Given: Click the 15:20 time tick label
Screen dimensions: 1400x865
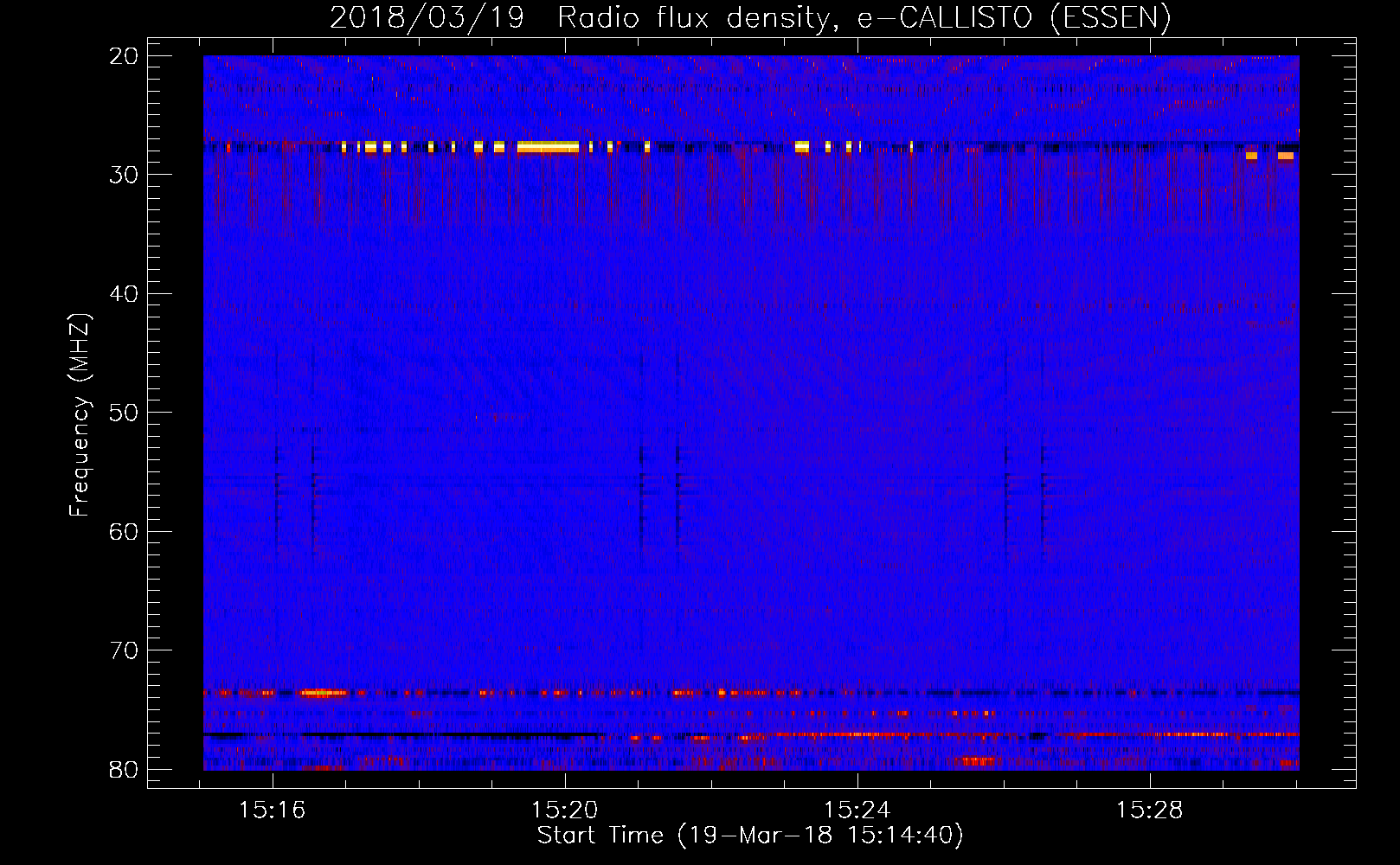Looking at the screenshot, I should click(565, 810).
